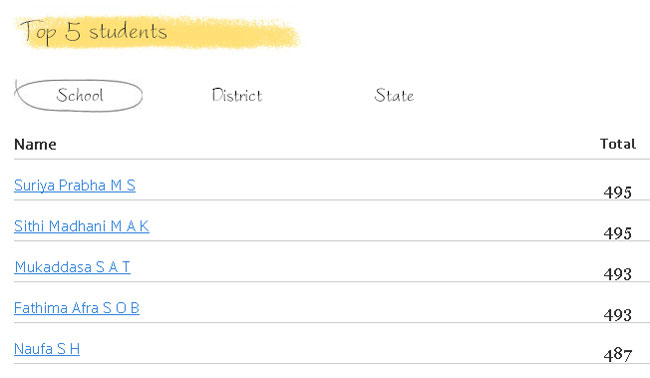Open Fathima Afra S O B link

point(77,308)
